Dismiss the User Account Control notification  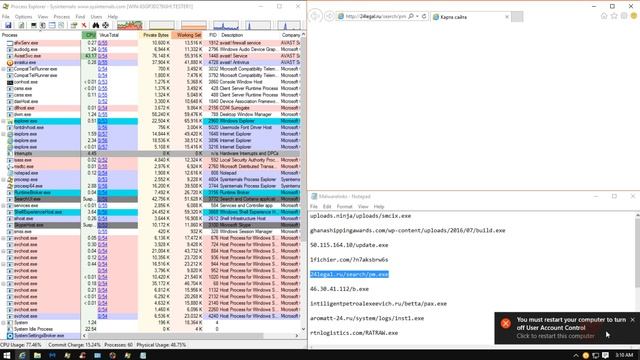pyautogui.click(x=633, y=320)
